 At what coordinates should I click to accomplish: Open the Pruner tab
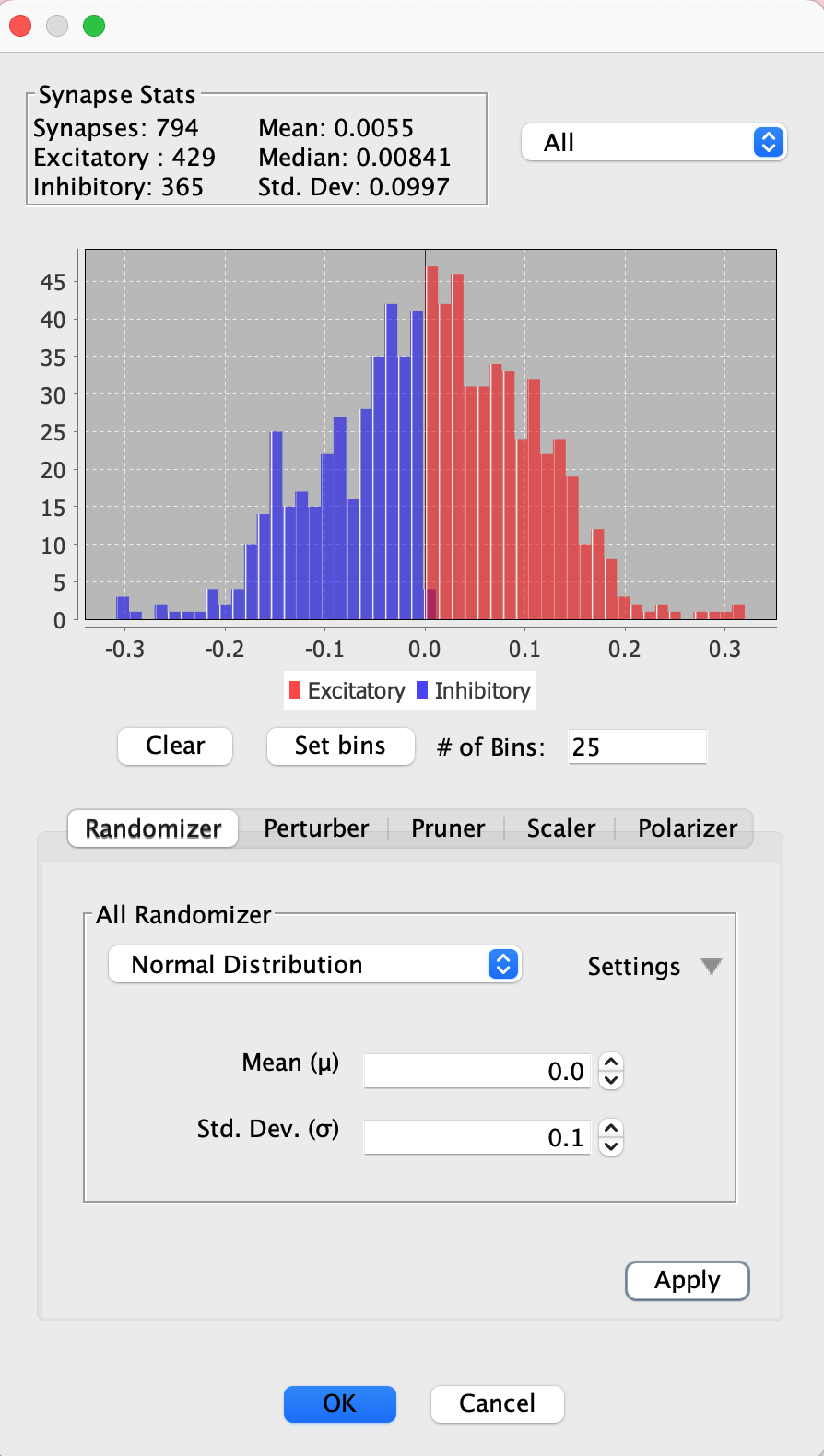(448, 828)
